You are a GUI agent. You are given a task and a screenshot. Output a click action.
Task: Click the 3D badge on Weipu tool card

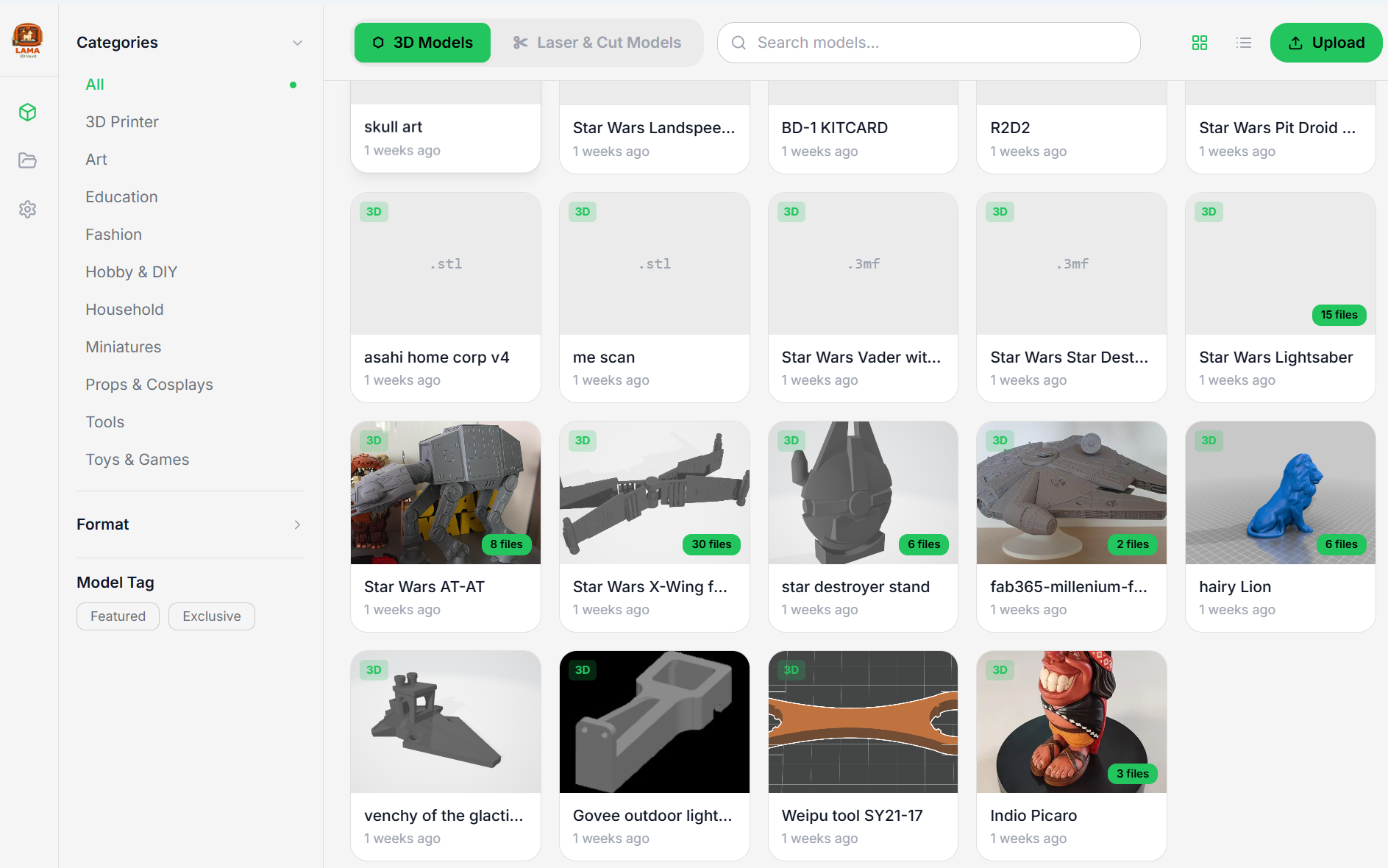(791, 670)
